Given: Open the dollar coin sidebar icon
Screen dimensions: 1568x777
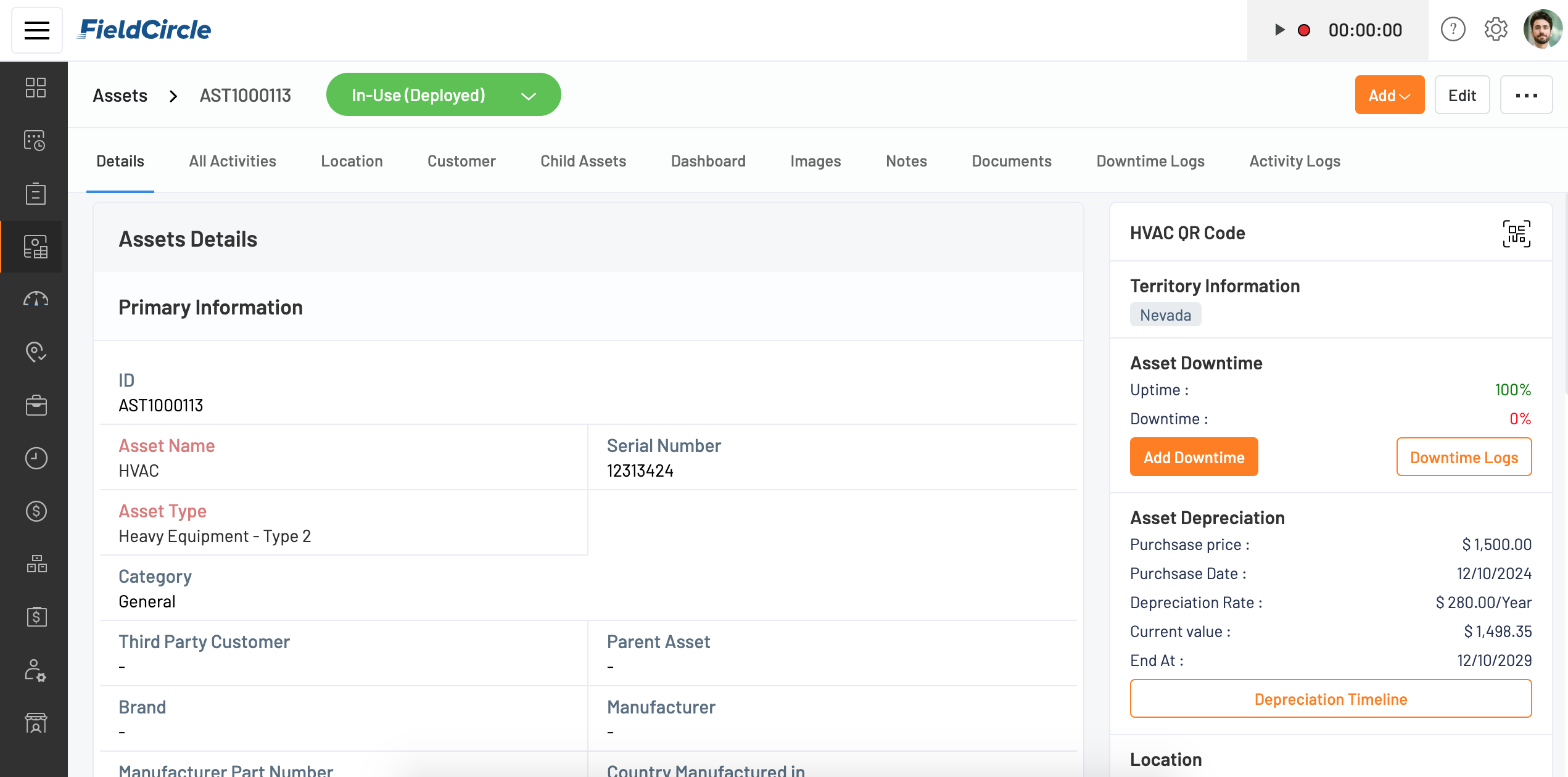Looking at the screenshot, I should 35,511.
